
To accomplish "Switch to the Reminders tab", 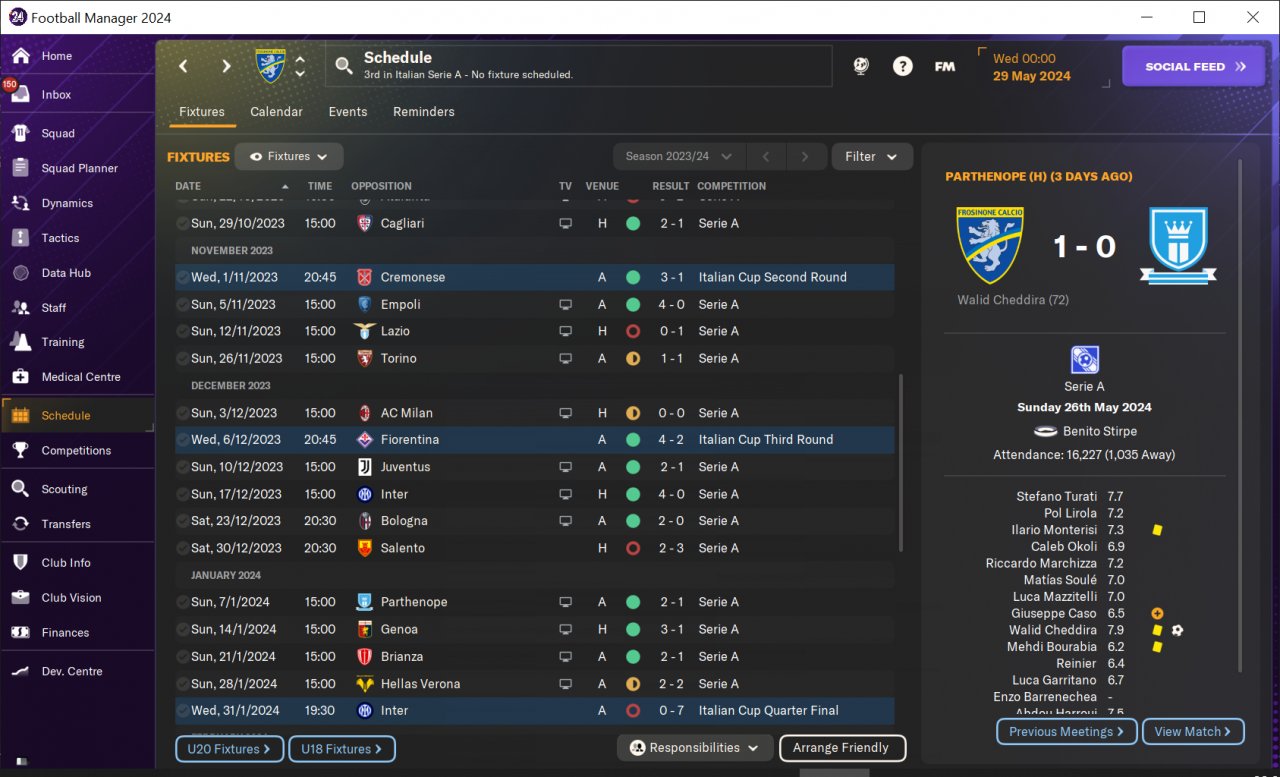I will point(424,112).
